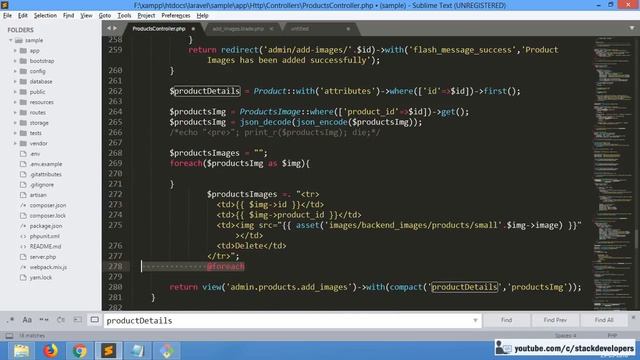Open the Preferences menu
The image size is (640, 360).
pos(176,16)
